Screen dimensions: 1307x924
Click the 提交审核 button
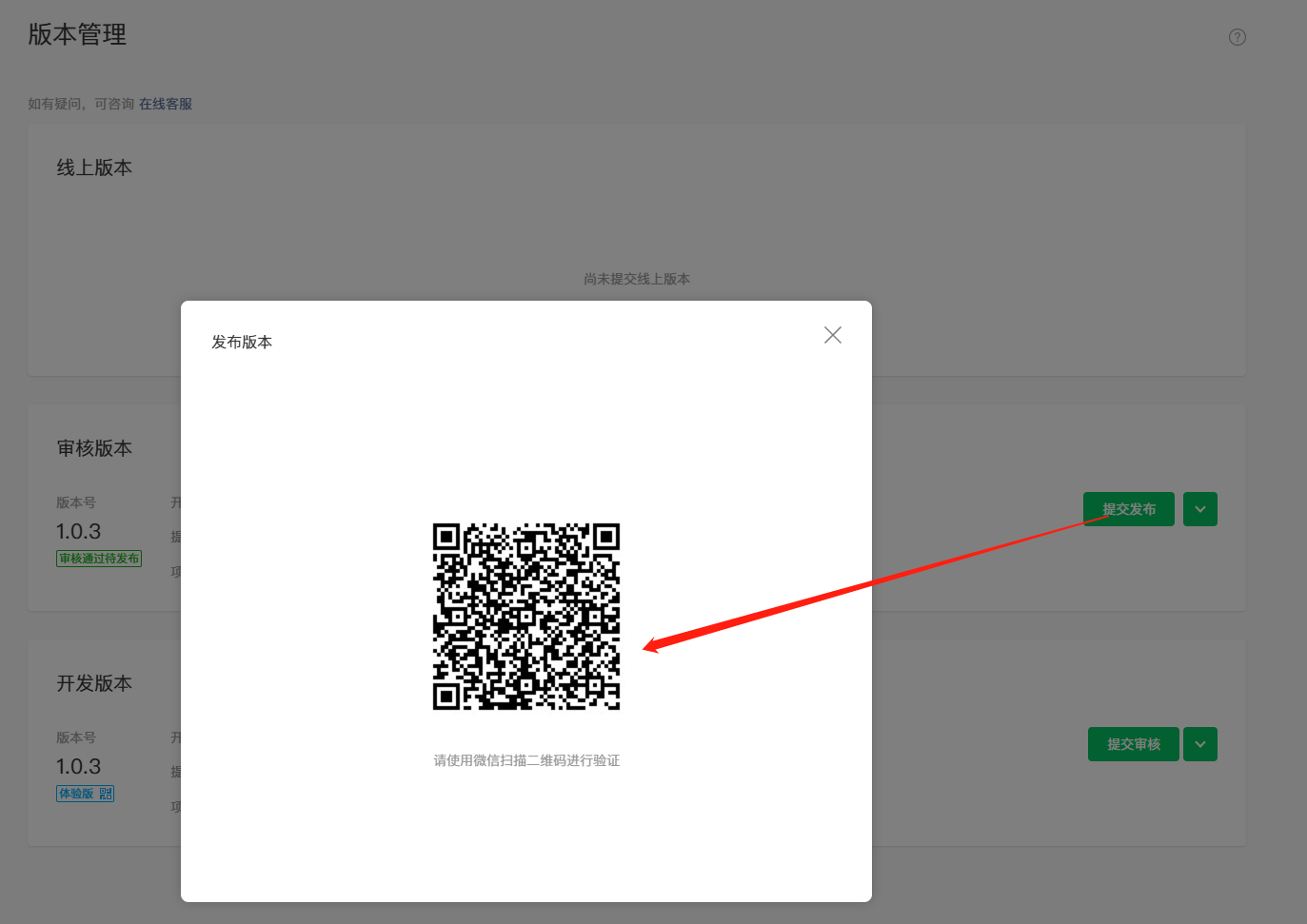click(x=1134, y=744)
